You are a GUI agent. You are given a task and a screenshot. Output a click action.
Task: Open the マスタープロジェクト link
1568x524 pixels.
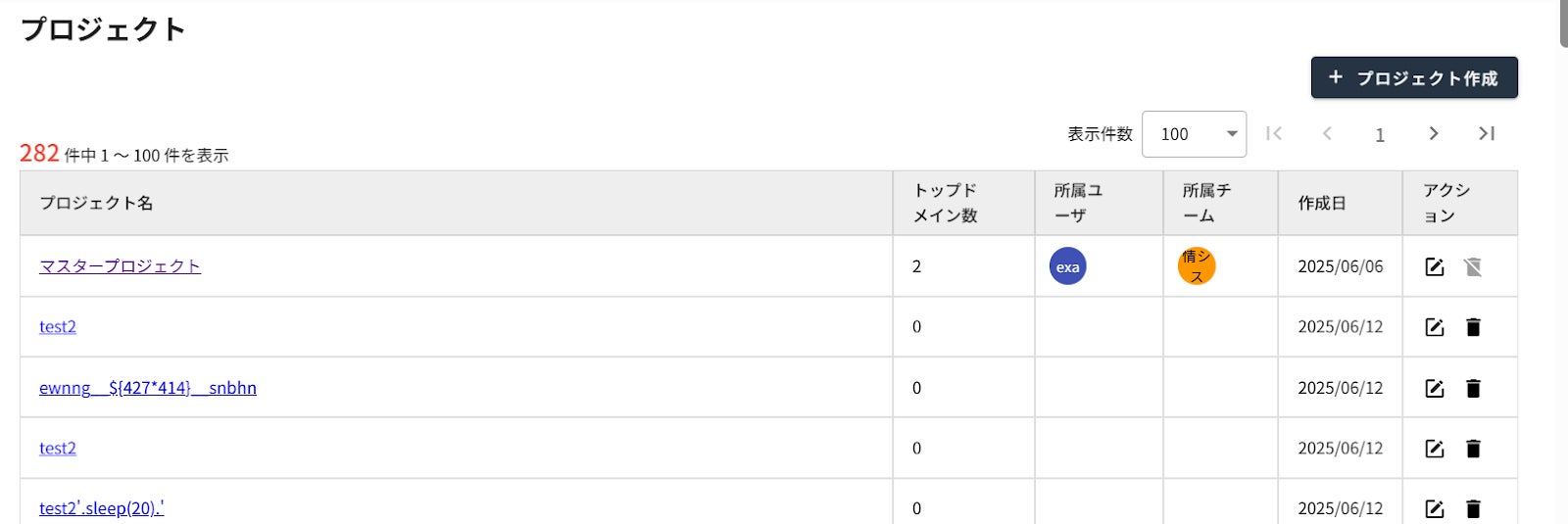pyautogui.click(x=120, y=266)
